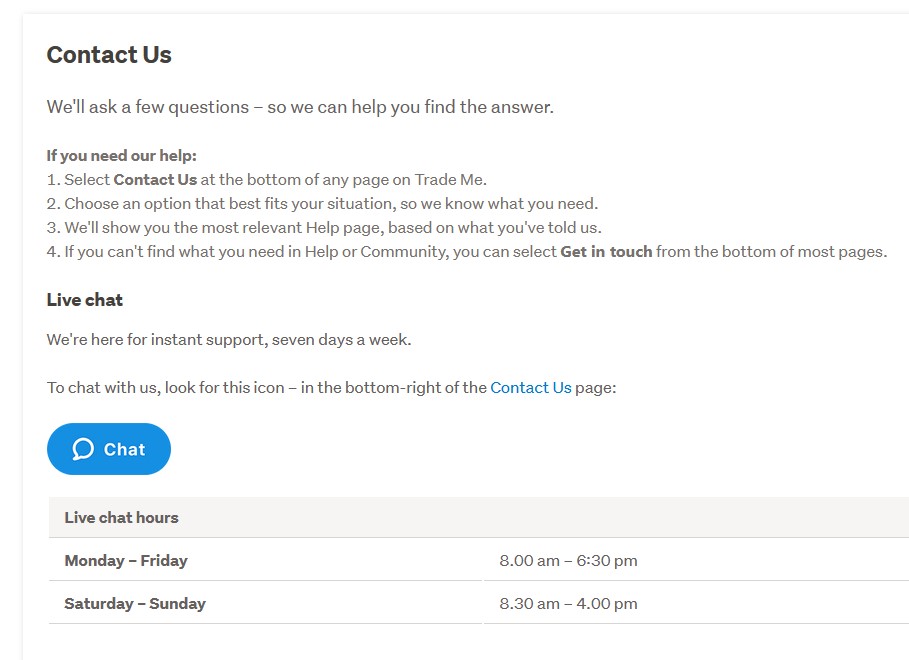This screenshot has height=660, width=909.
Task: Click the 8.30 am – 4.00 pm cell
Action: point(568,603)
